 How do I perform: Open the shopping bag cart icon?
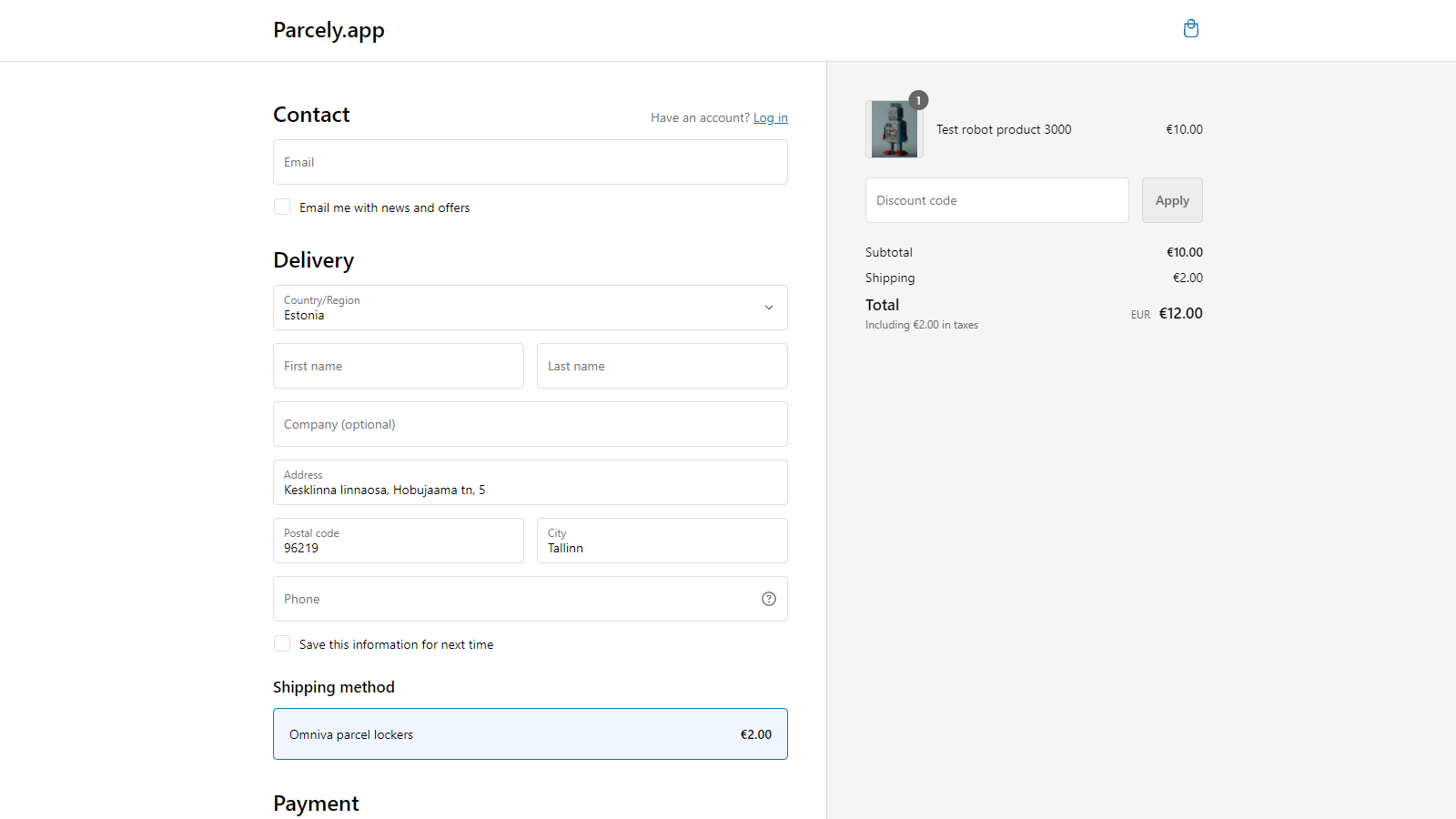pos(1190,29)
